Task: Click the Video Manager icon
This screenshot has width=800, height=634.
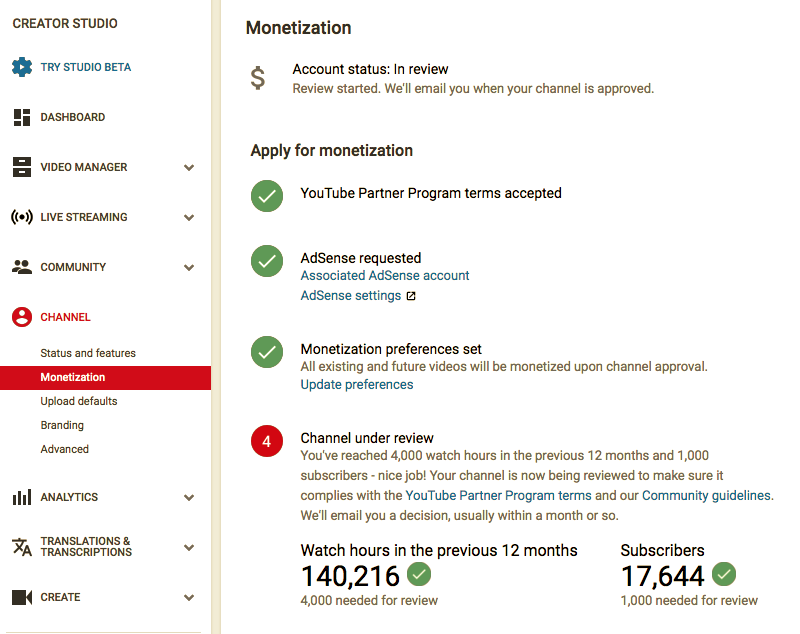Action: point(22,167)
